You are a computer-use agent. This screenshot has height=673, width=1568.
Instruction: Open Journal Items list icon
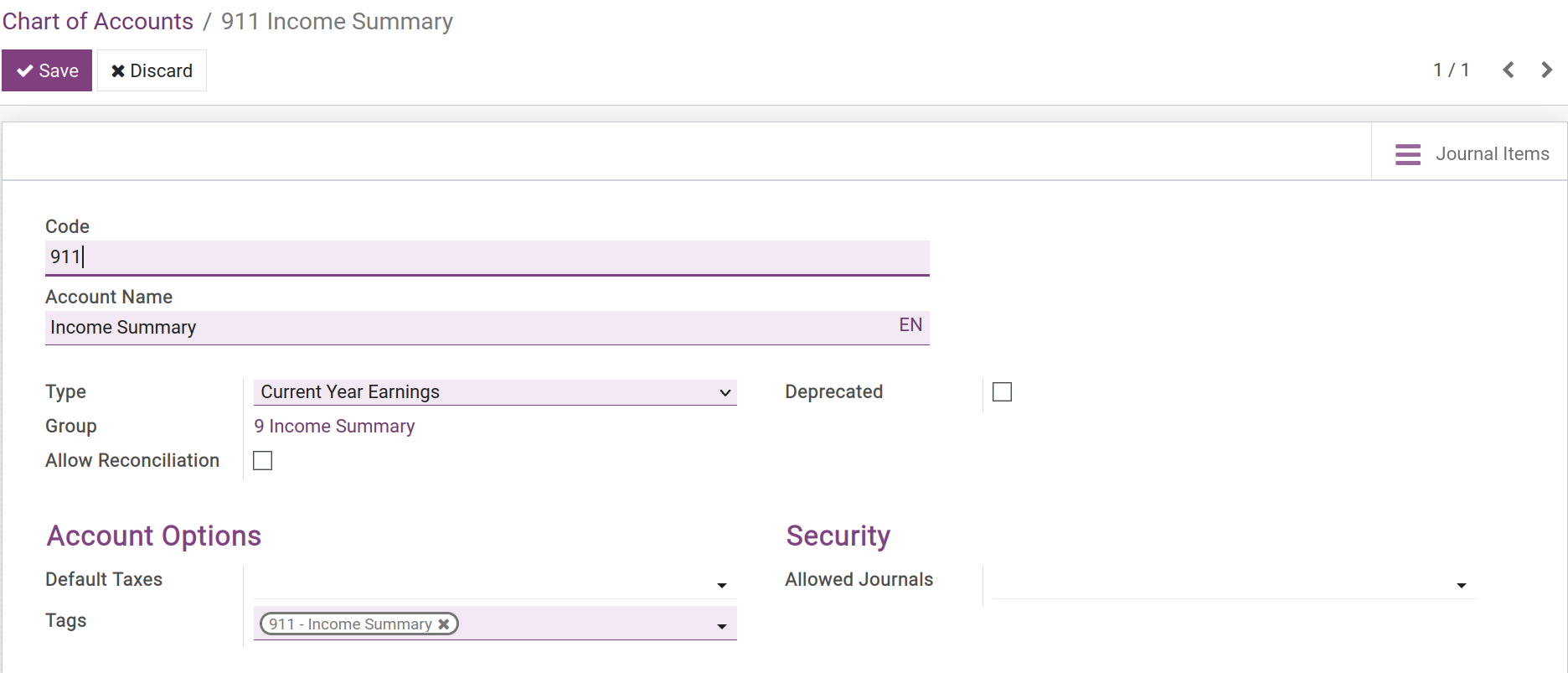1407,154
